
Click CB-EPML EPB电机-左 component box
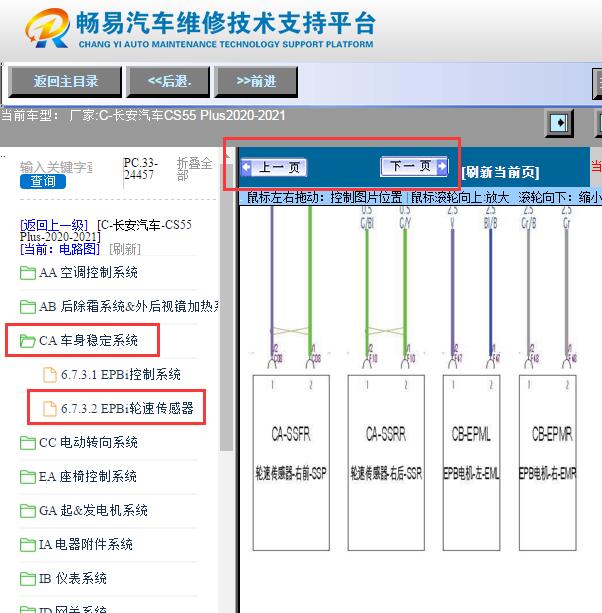[x=471, y=463]
